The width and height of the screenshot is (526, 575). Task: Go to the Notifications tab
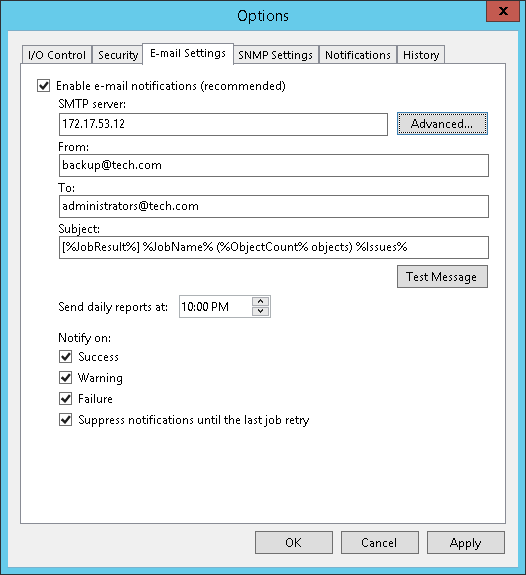coord(358,55)
